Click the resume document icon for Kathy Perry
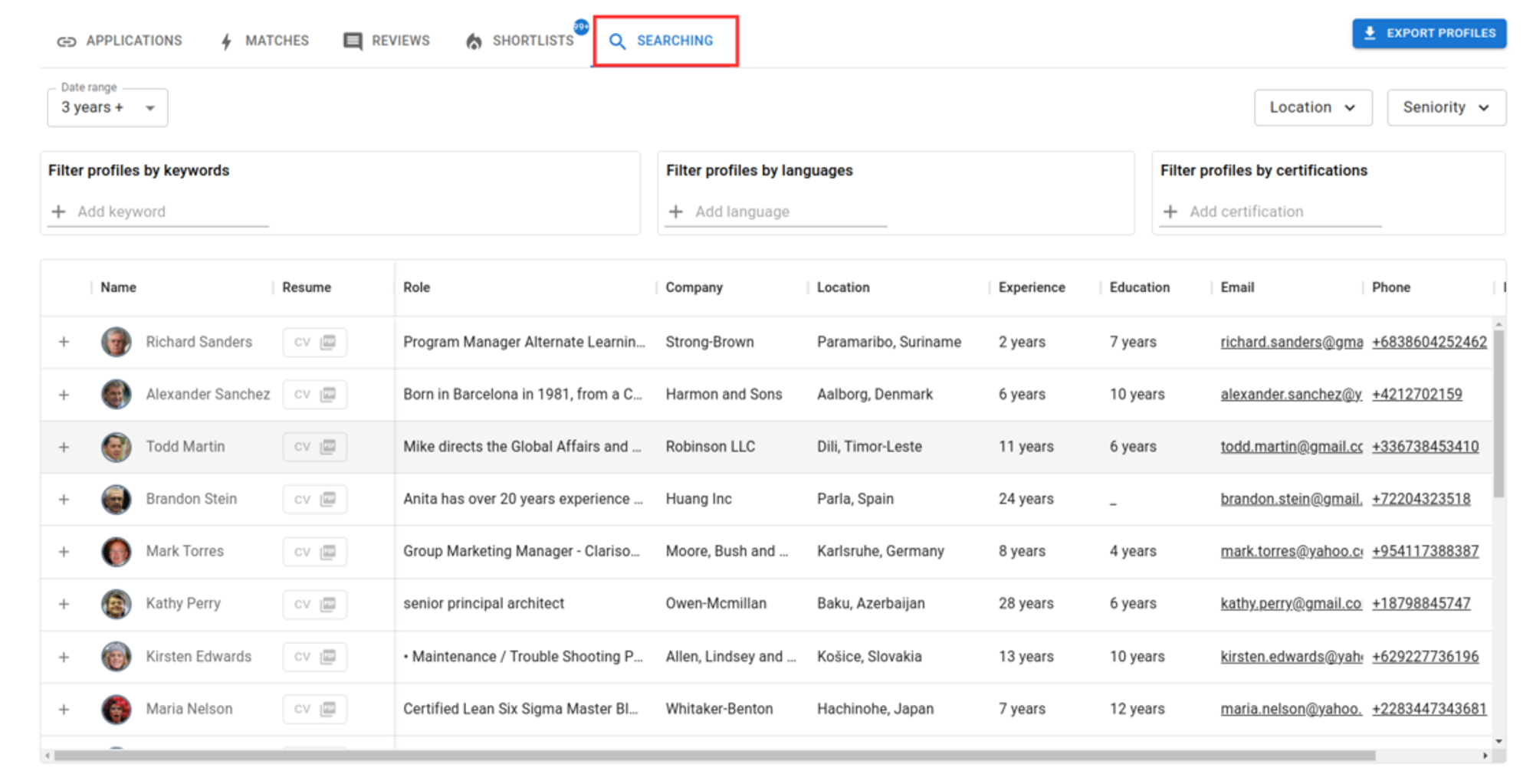The width and height of the screenshot is (1533, 784). click(x=329, y=604)
